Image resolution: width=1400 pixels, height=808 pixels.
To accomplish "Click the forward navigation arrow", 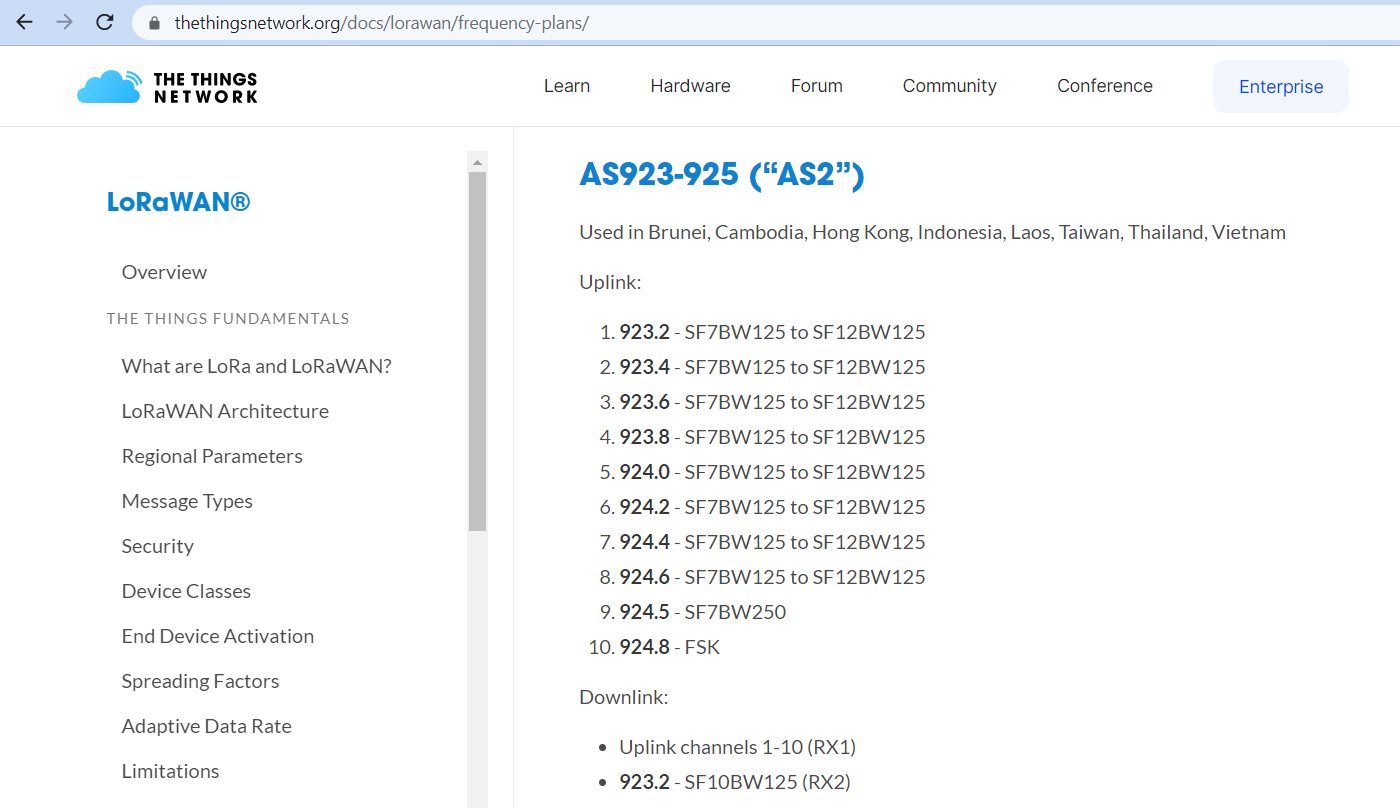I will 63,21.
